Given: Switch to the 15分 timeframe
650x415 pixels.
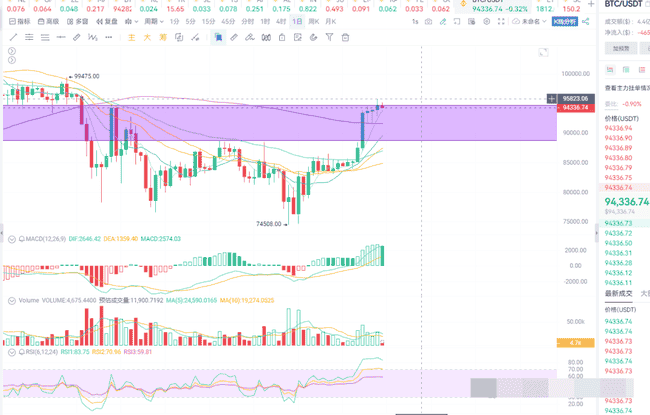Looking at the screenshot, I should tap(207, 20).
